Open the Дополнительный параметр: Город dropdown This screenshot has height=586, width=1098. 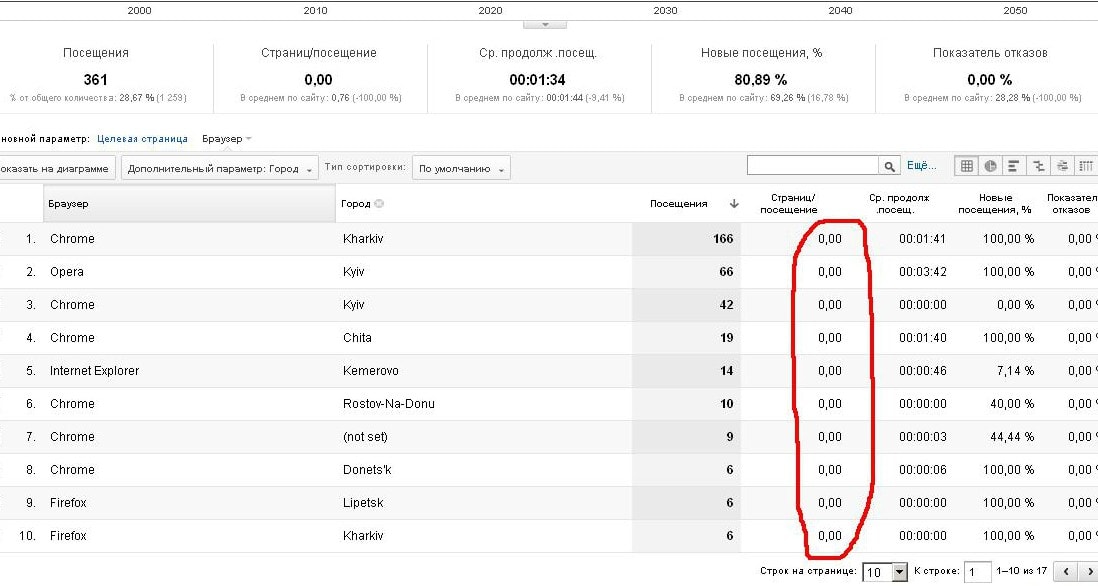click(219, 169)
